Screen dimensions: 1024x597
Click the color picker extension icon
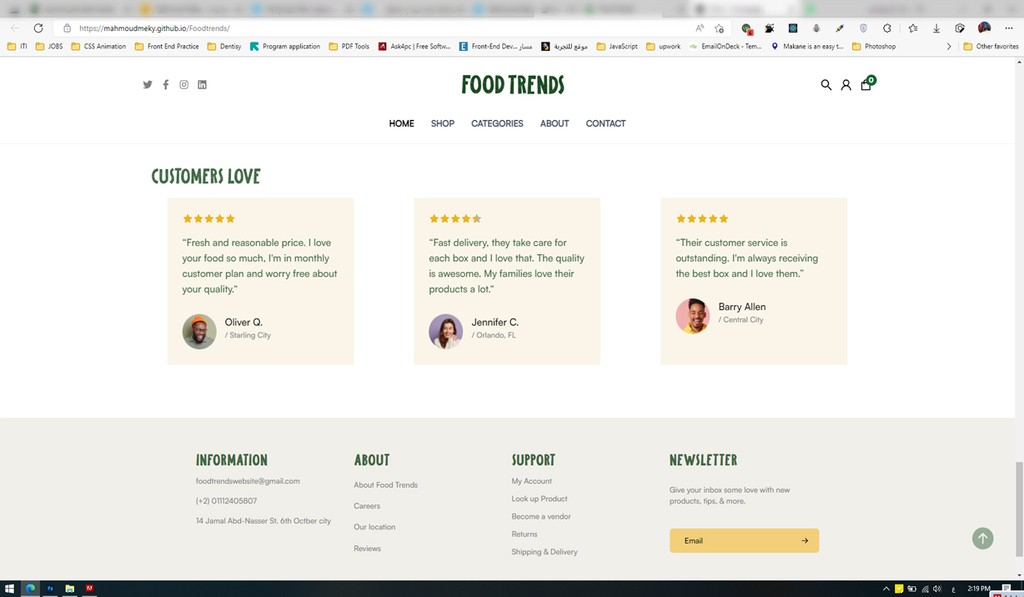click(x=839, y=28)
